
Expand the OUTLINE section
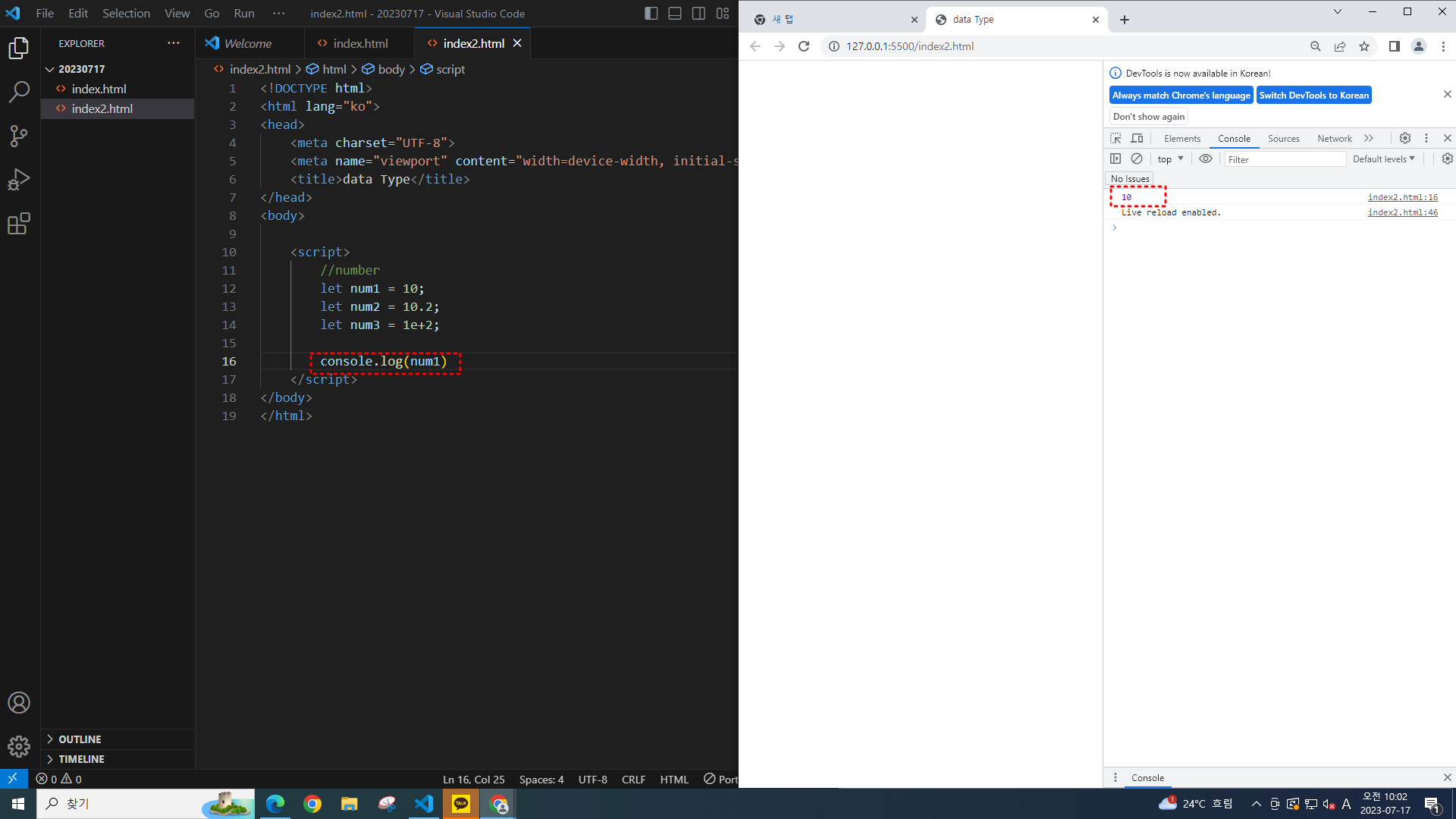pos(80,739)
